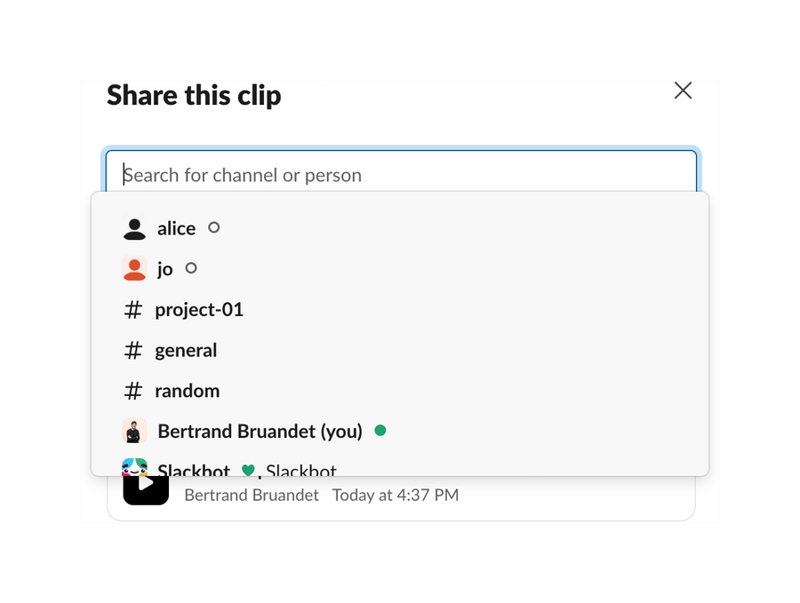Click Bertrand Bruandet's profile picture
The image size is (800, 603).
136,430
